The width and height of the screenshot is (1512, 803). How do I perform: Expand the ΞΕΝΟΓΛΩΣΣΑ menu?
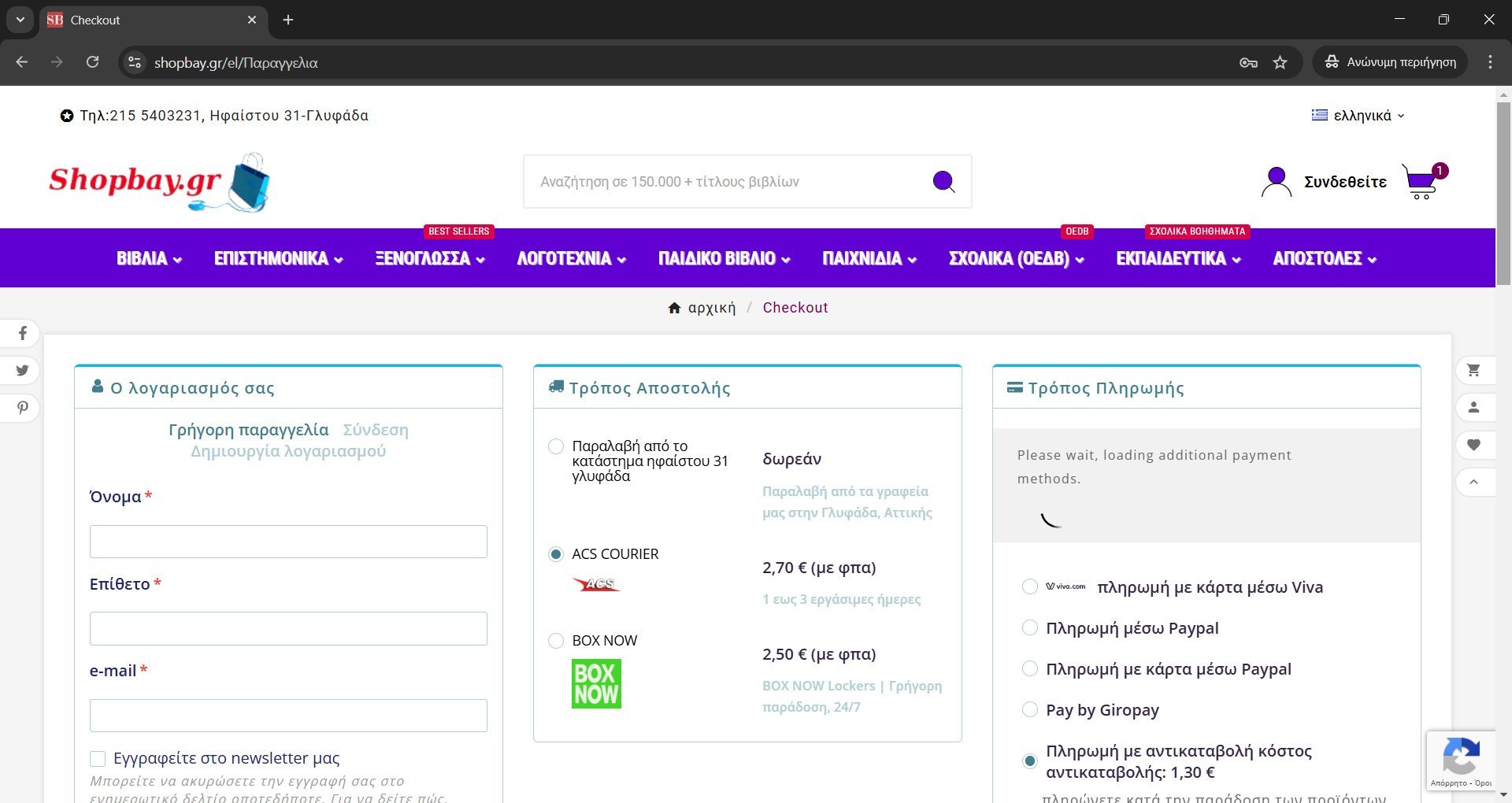[430, 258]
